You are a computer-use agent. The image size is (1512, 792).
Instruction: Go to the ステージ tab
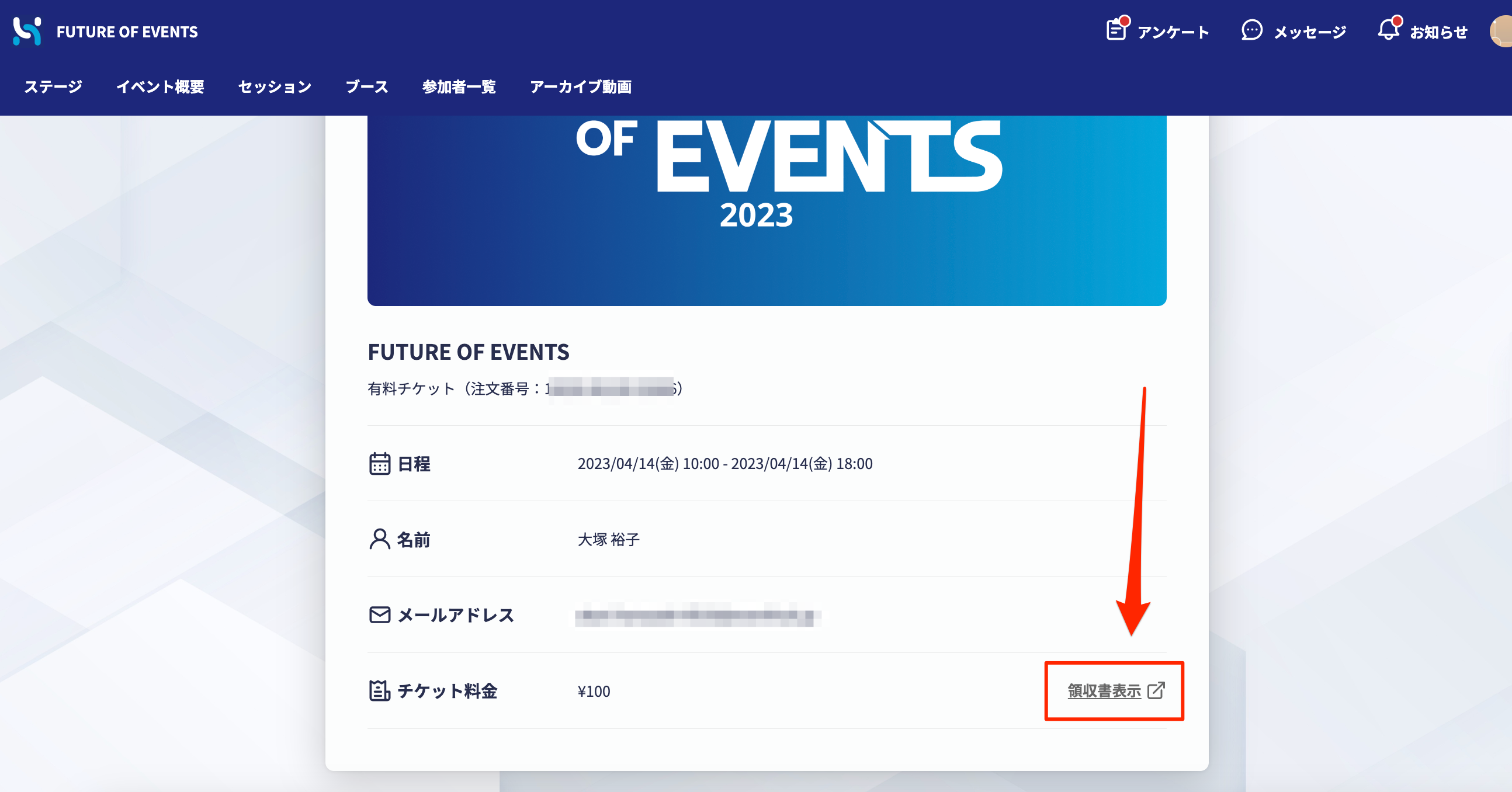pos(53,87)
